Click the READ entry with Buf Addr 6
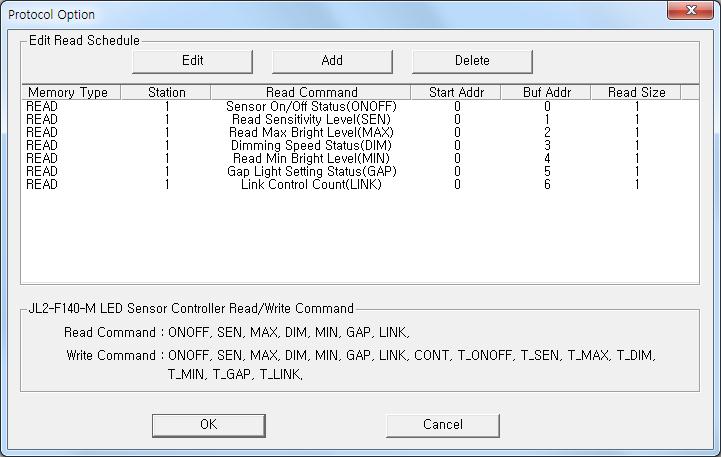This screenshot has width=721, height=457. tap(42, 184)
